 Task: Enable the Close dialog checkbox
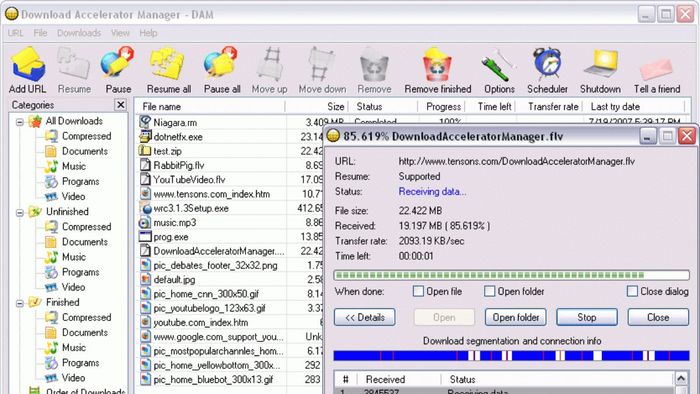(x=632, y=291)
